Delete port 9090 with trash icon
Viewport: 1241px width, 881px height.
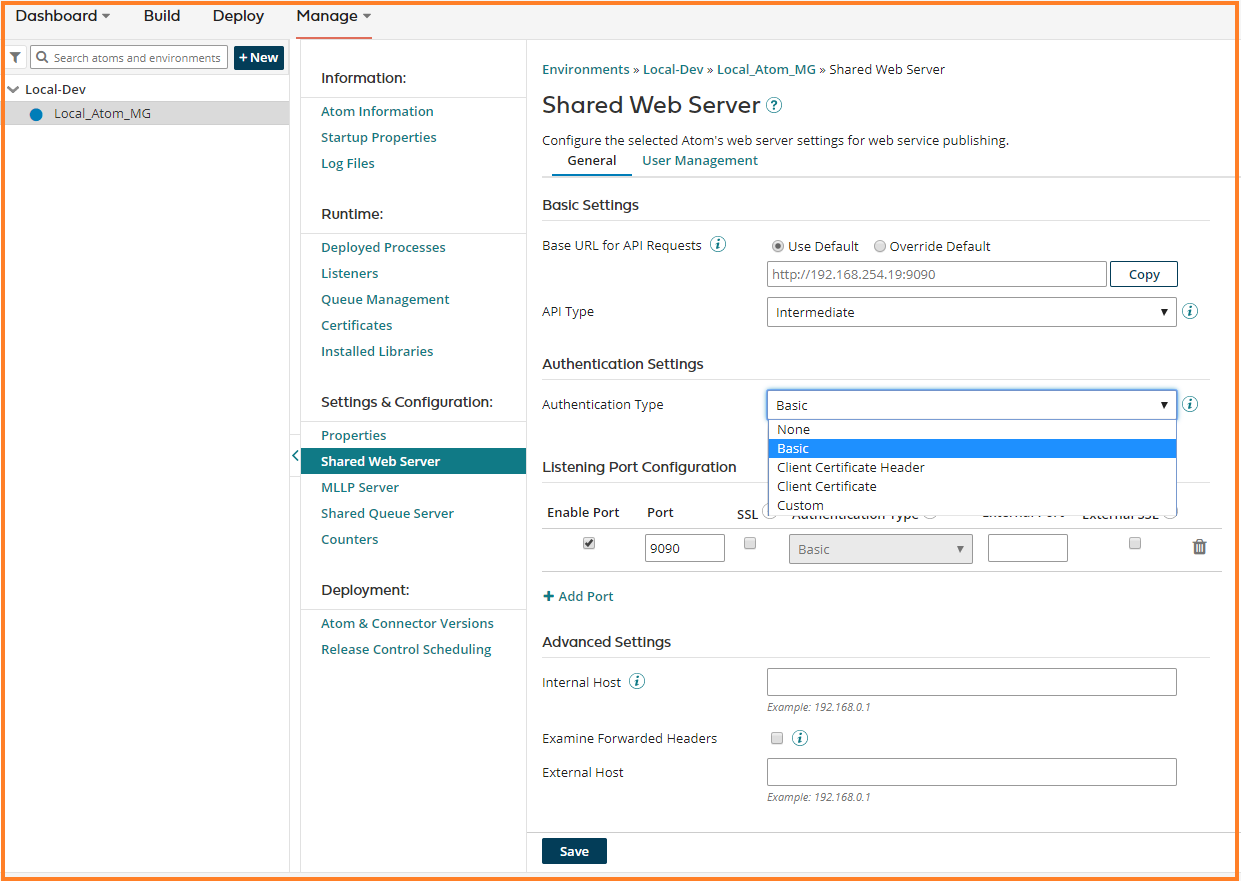[x=1199, y=547]
